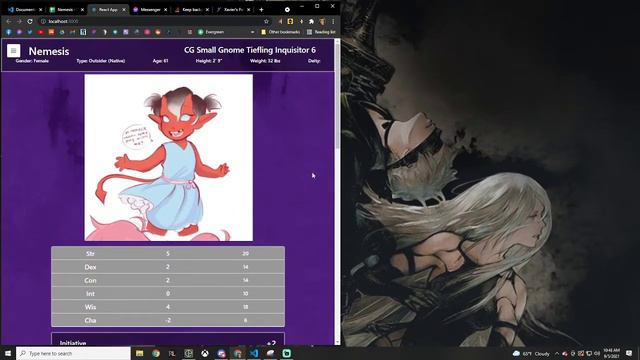Open the hamburger menu beside Nemesis
This screenshot has width=640, height=360.
coord(13,51)
